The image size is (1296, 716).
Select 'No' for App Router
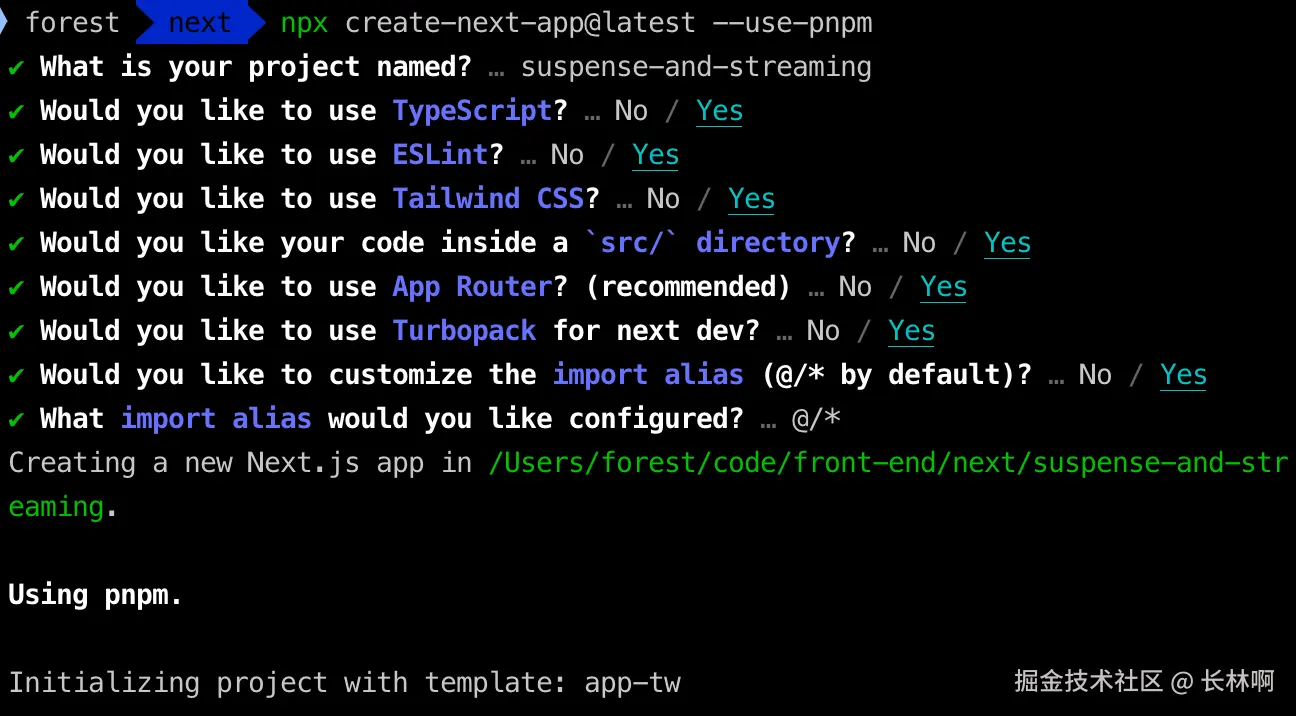(856, 287)
